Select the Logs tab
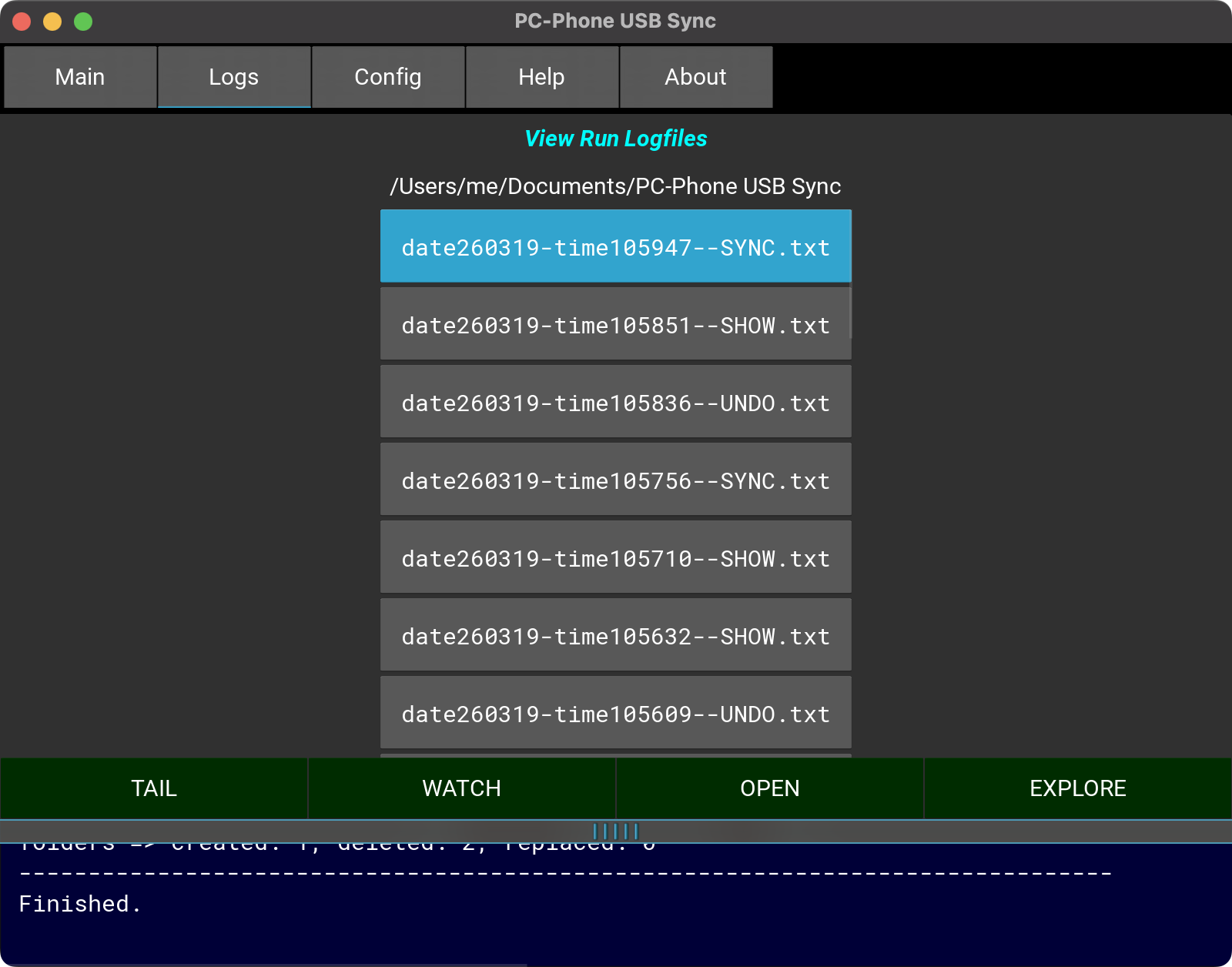Screen dimensions: 1232x967 click(x=234, y=77)
